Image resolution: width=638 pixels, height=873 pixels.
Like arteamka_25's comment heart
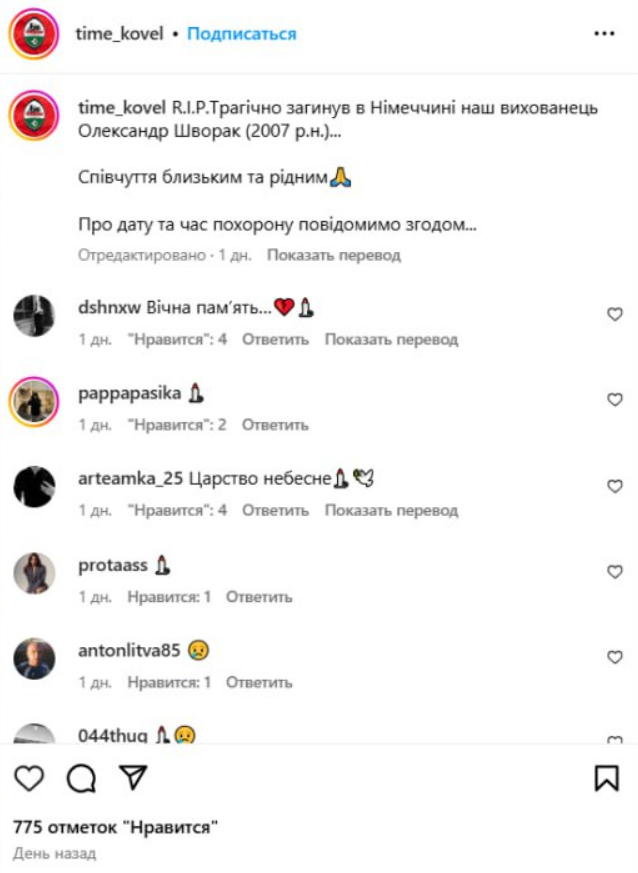click(615, 486)
